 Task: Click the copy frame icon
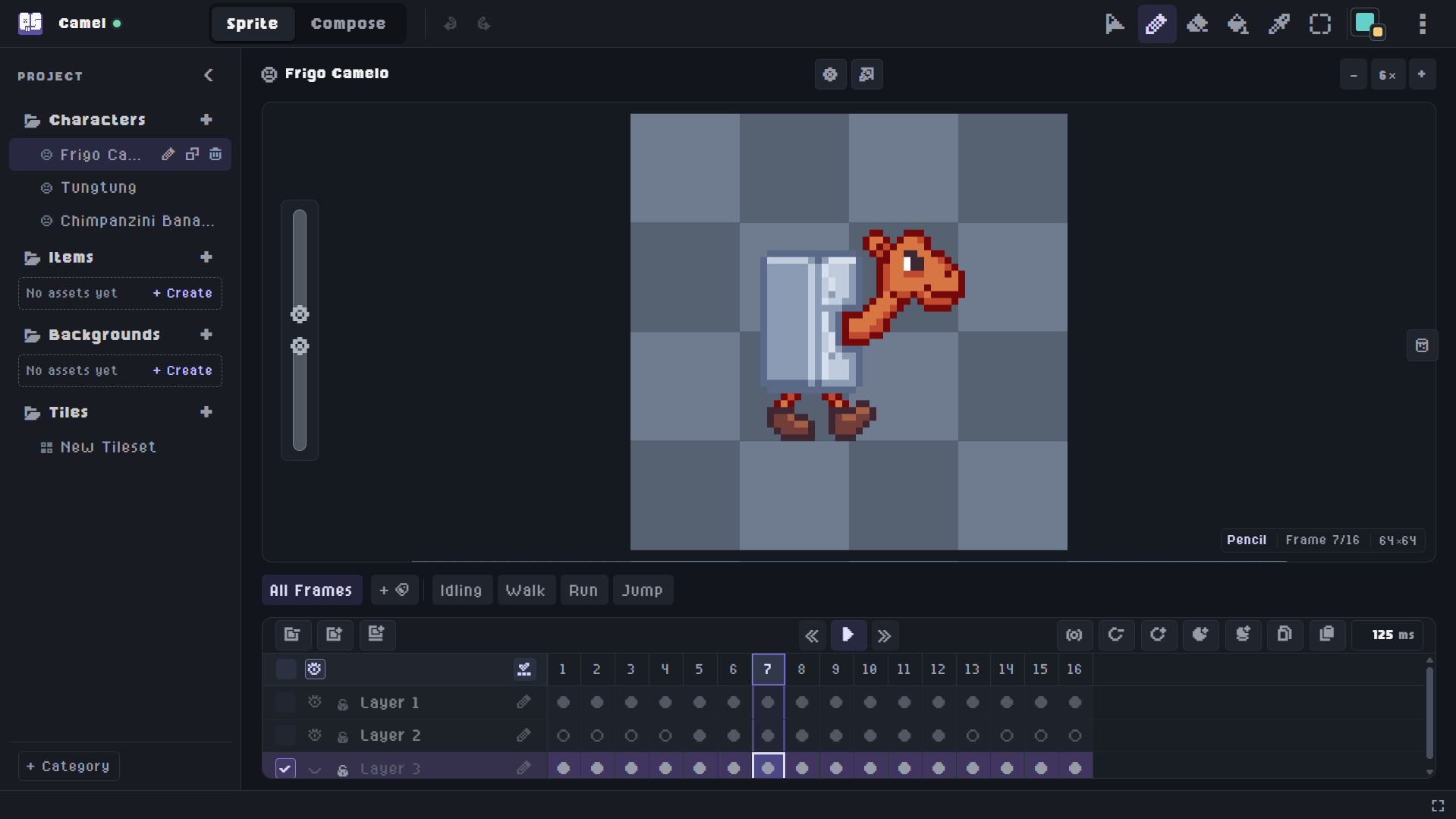pyautogui.click(x=1285, y=635)
